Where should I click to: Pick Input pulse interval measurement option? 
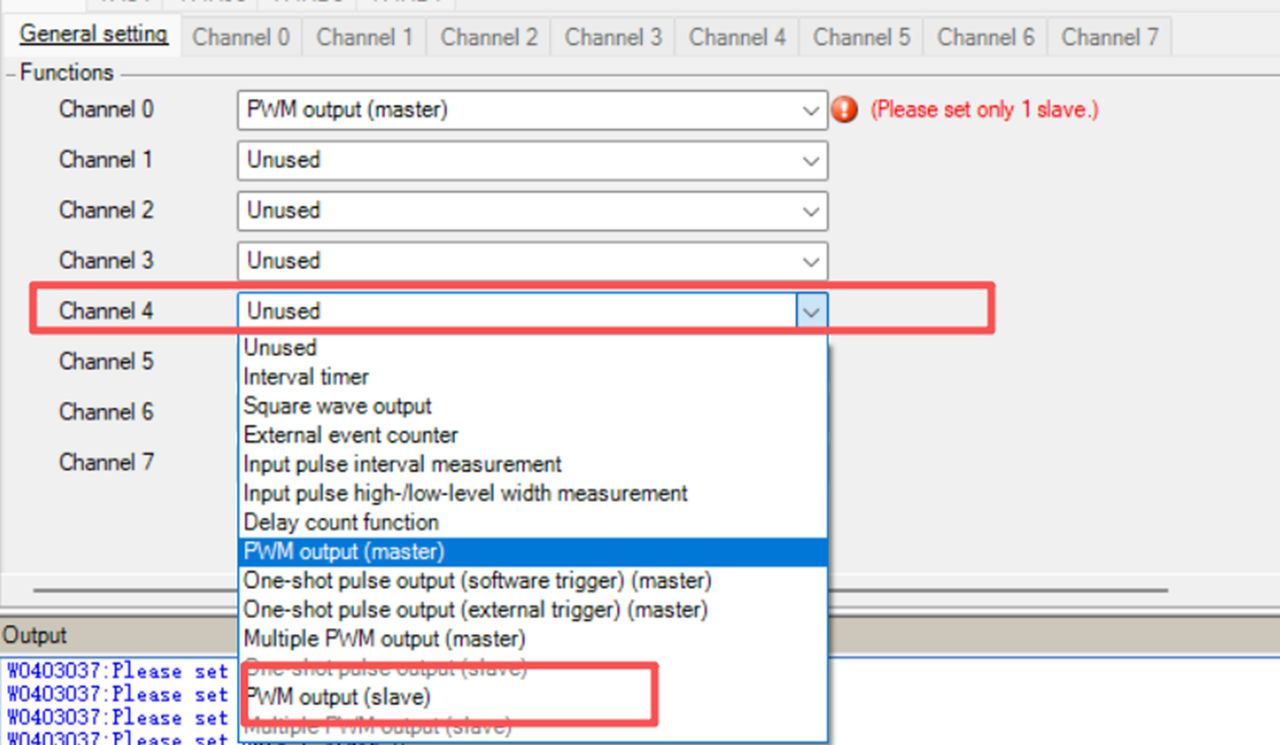[402, 464]
